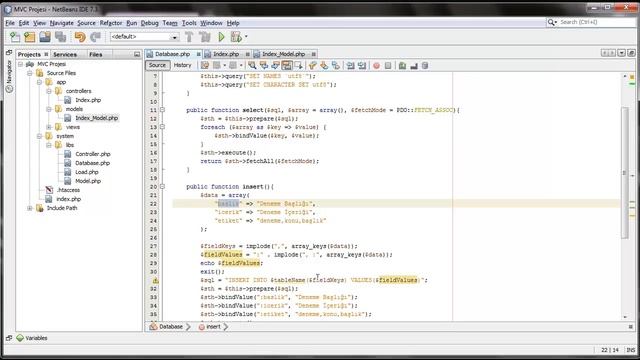
Task: Switch to the Index.php editor tab
Action: pos(226,54)
